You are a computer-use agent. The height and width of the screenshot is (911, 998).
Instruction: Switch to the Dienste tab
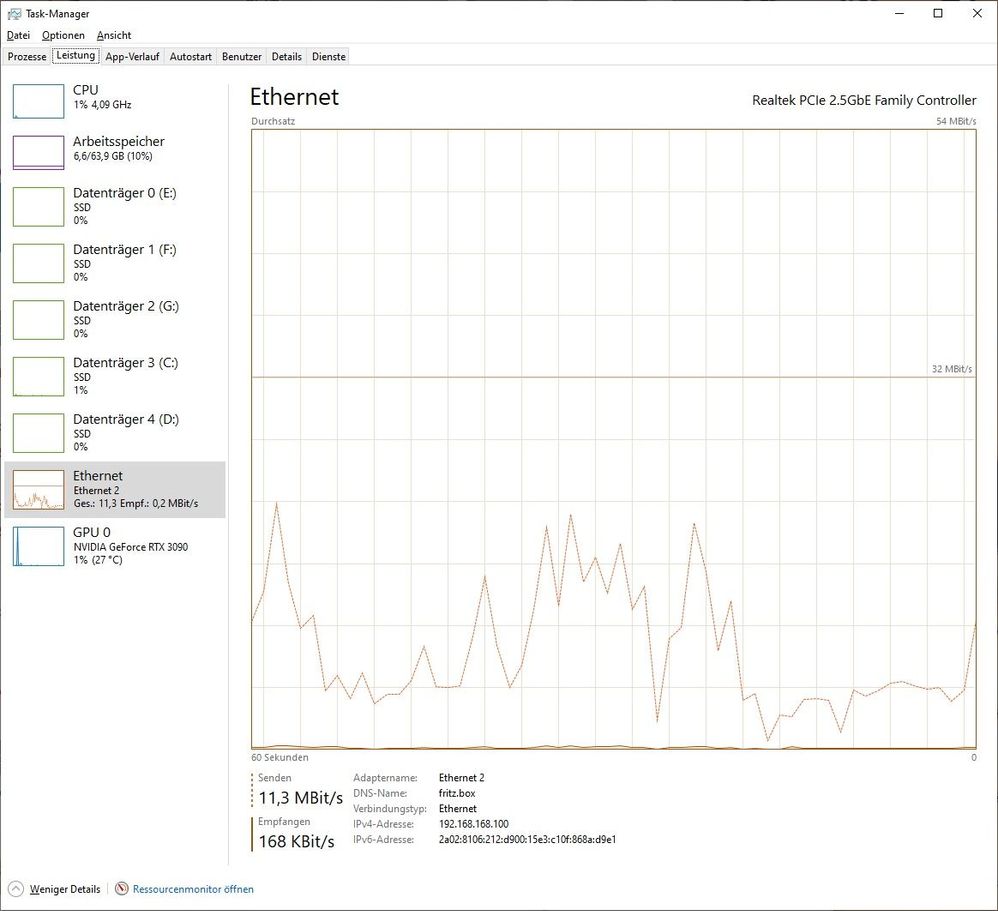click(329, 57)
